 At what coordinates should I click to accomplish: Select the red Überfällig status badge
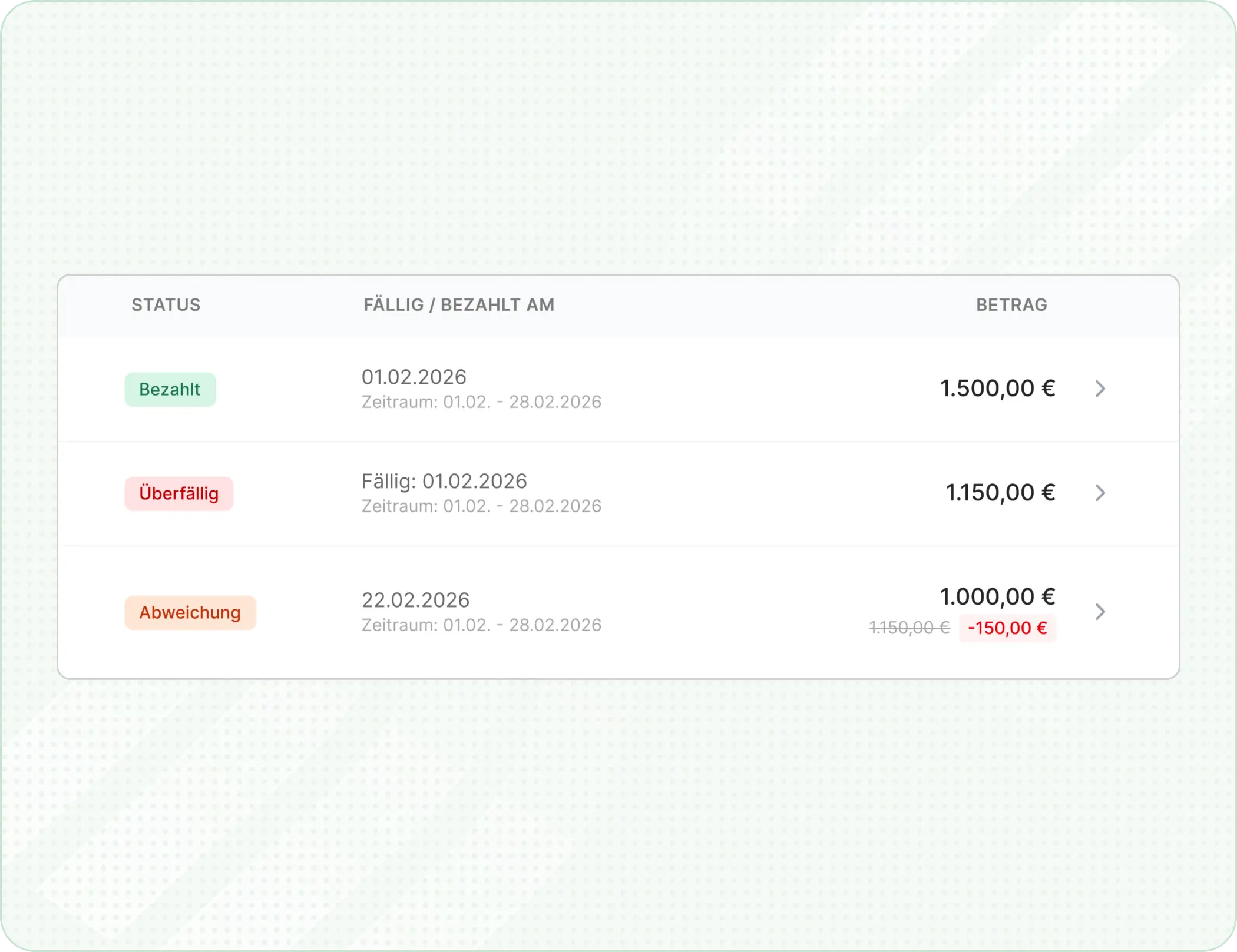[x=179, y=493]
